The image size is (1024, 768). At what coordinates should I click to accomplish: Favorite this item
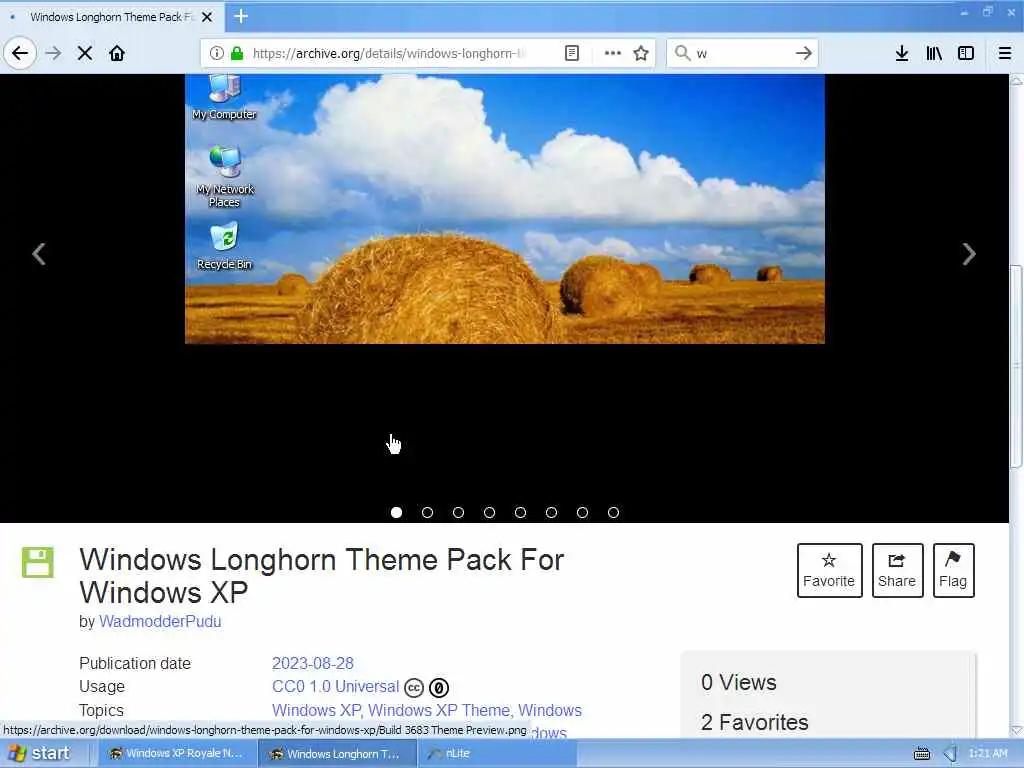829,570
